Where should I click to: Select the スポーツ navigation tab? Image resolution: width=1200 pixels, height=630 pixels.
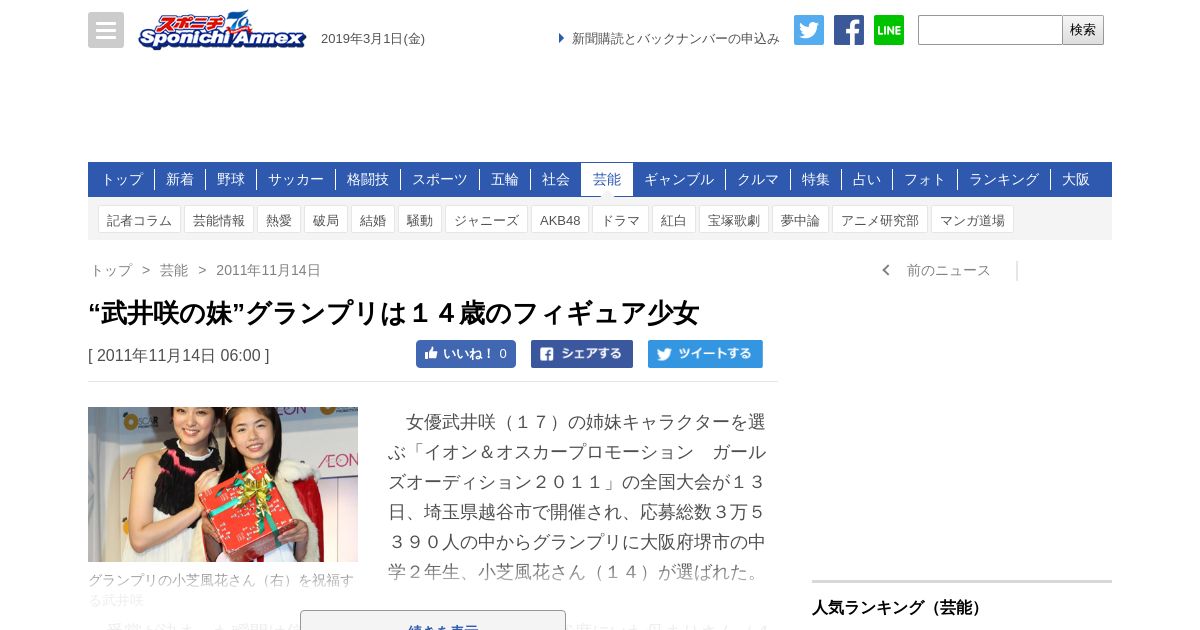(x=440, y=179)
